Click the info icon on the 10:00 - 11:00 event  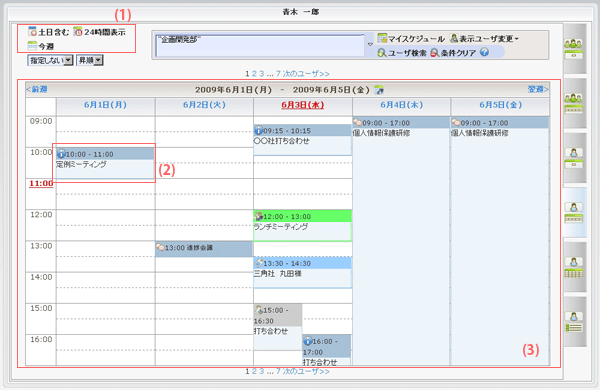(61, 154)
